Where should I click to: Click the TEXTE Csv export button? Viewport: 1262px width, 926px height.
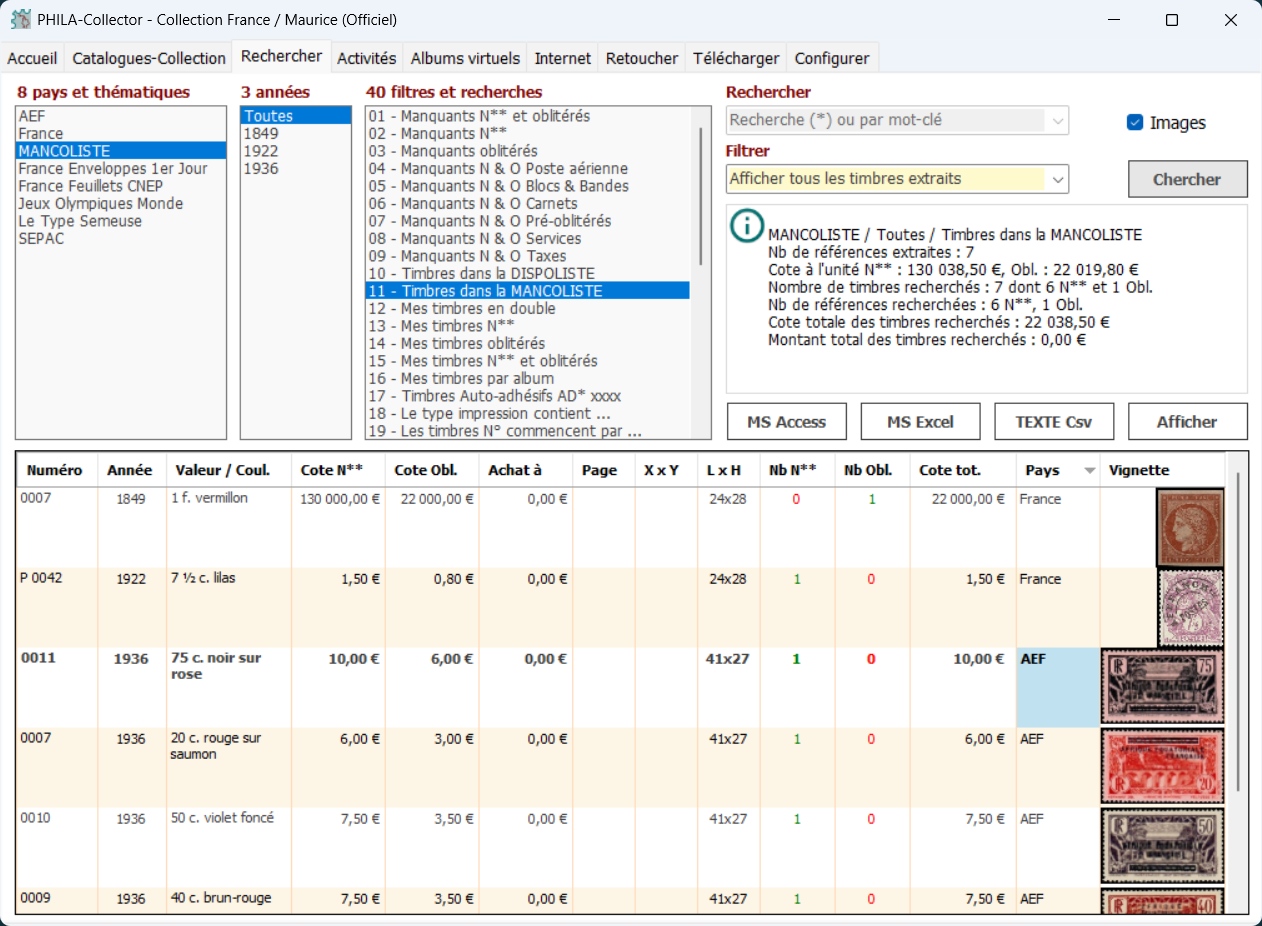pyautogui.click(x=1054, y=422)
